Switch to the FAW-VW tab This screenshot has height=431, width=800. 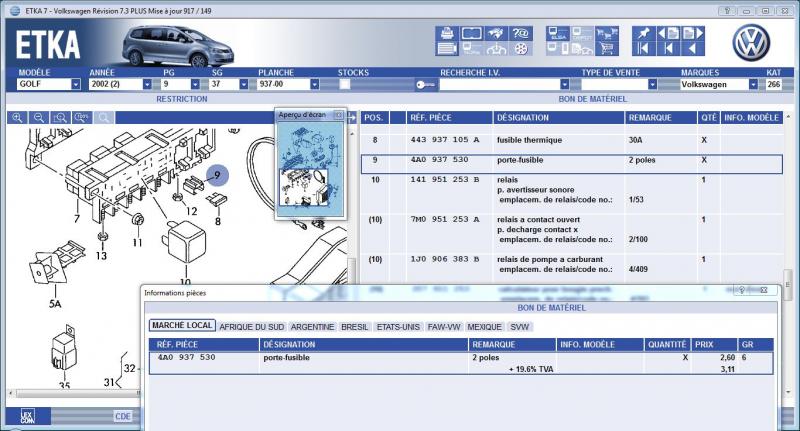[x=444, y=327]
